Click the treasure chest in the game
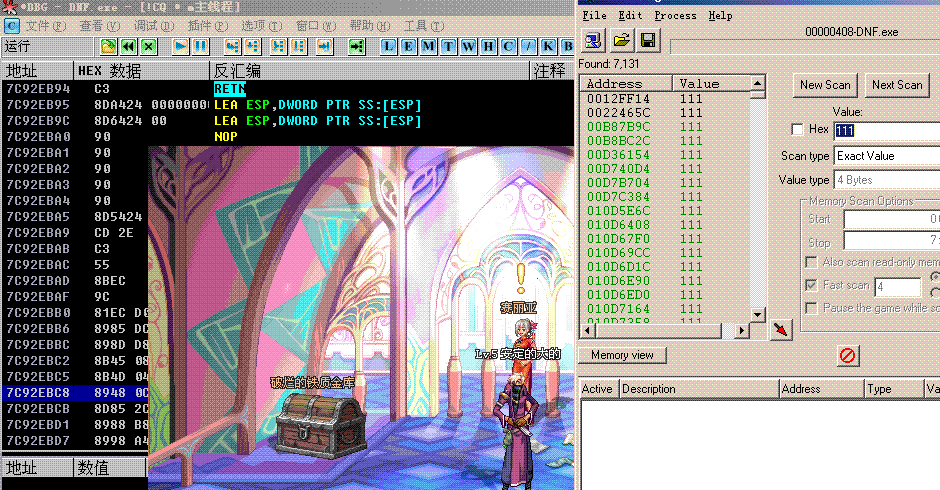Screen dimensions: 940x490 (x=321, y=425)
